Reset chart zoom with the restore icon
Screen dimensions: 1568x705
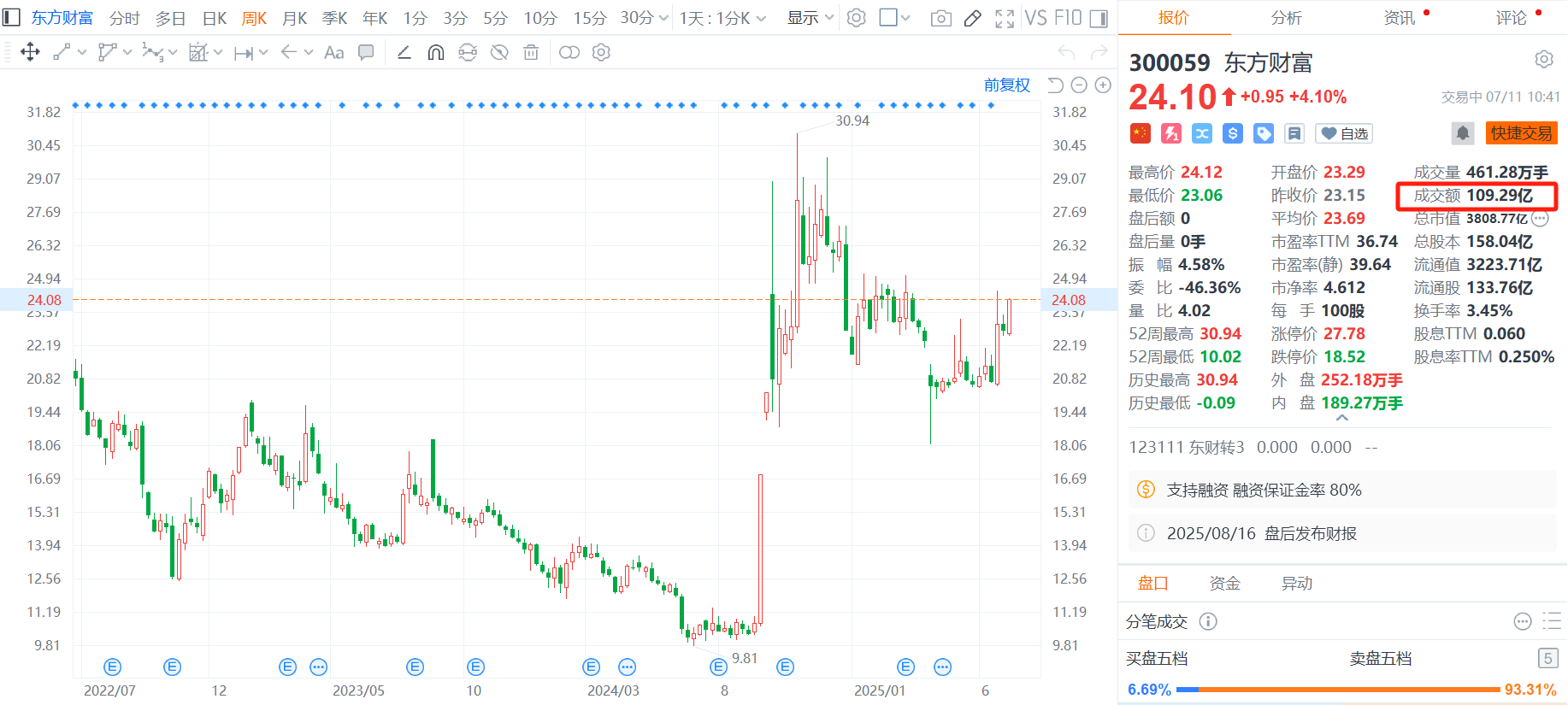click(x=1056, y=85)
